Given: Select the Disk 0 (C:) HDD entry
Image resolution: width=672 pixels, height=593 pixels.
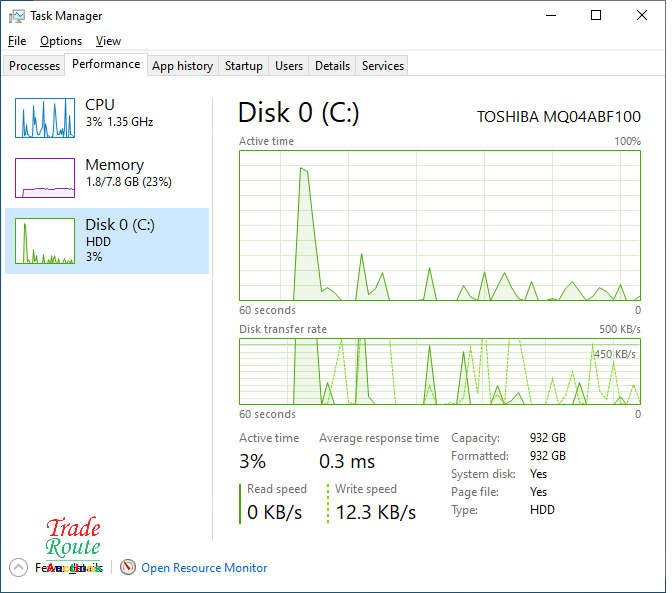Looking at the screenshot, I should coord(107,241).
